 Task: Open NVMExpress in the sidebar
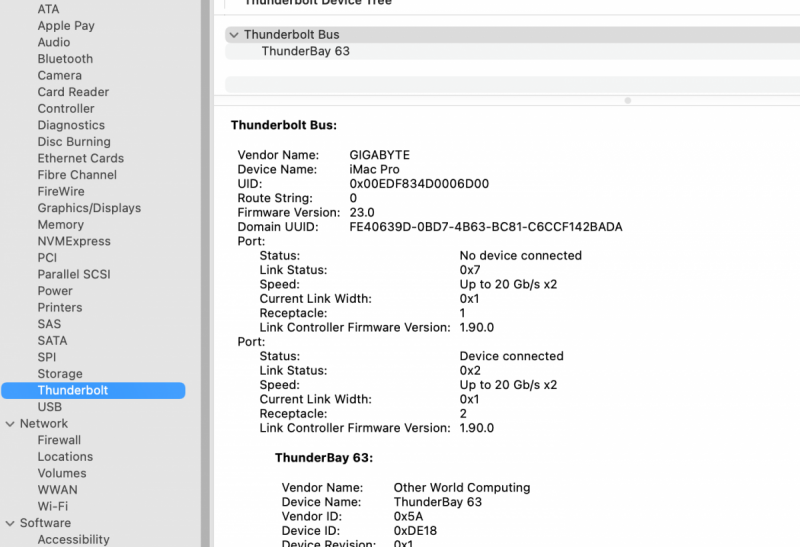pos(74,241)
